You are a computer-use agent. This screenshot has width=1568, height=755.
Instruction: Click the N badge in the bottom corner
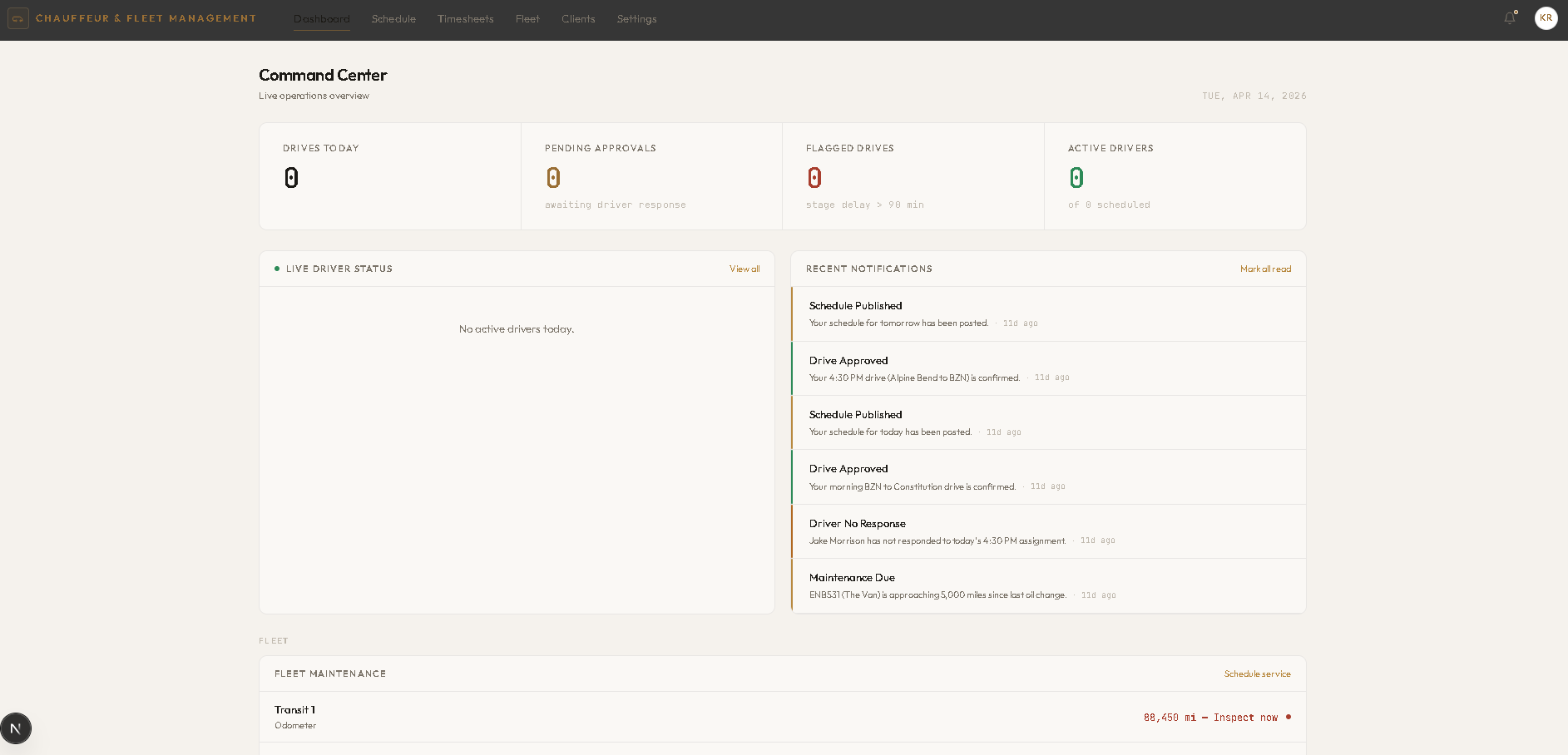tap(16, 728)
